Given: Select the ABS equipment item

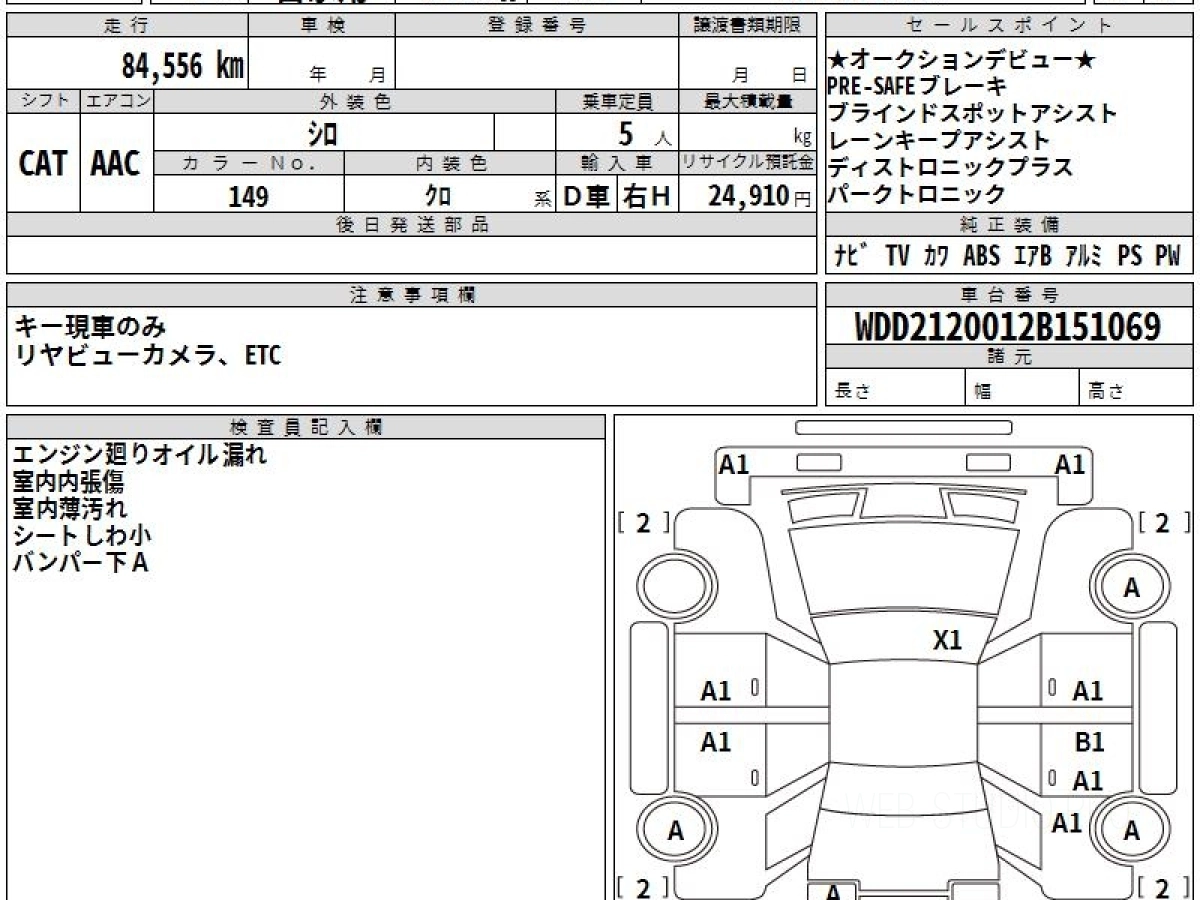Looking at the screenshot, I should [981, 256].
